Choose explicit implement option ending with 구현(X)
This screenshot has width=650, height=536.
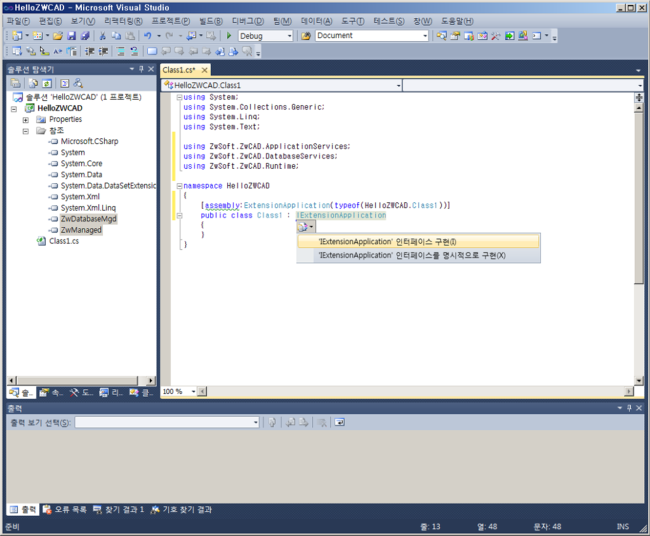pos(419,255)
